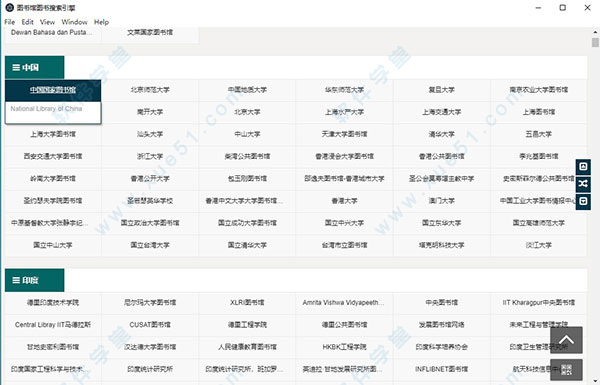Select 人民健康教育图书馆 entry
Viewport: 600px width, 385px height.
(247, 347)
